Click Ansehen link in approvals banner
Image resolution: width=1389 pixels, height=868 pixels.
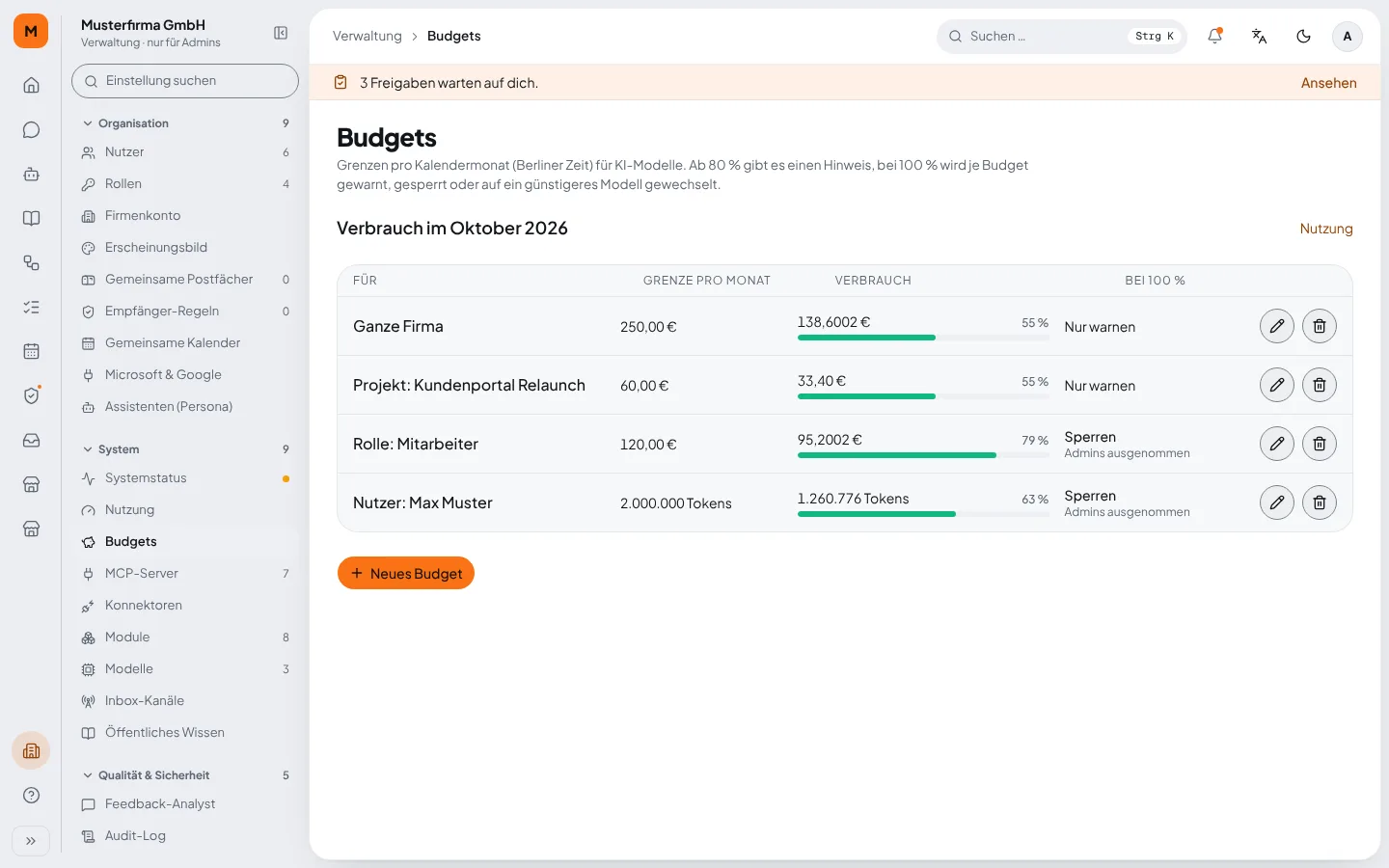(1328, 83)
